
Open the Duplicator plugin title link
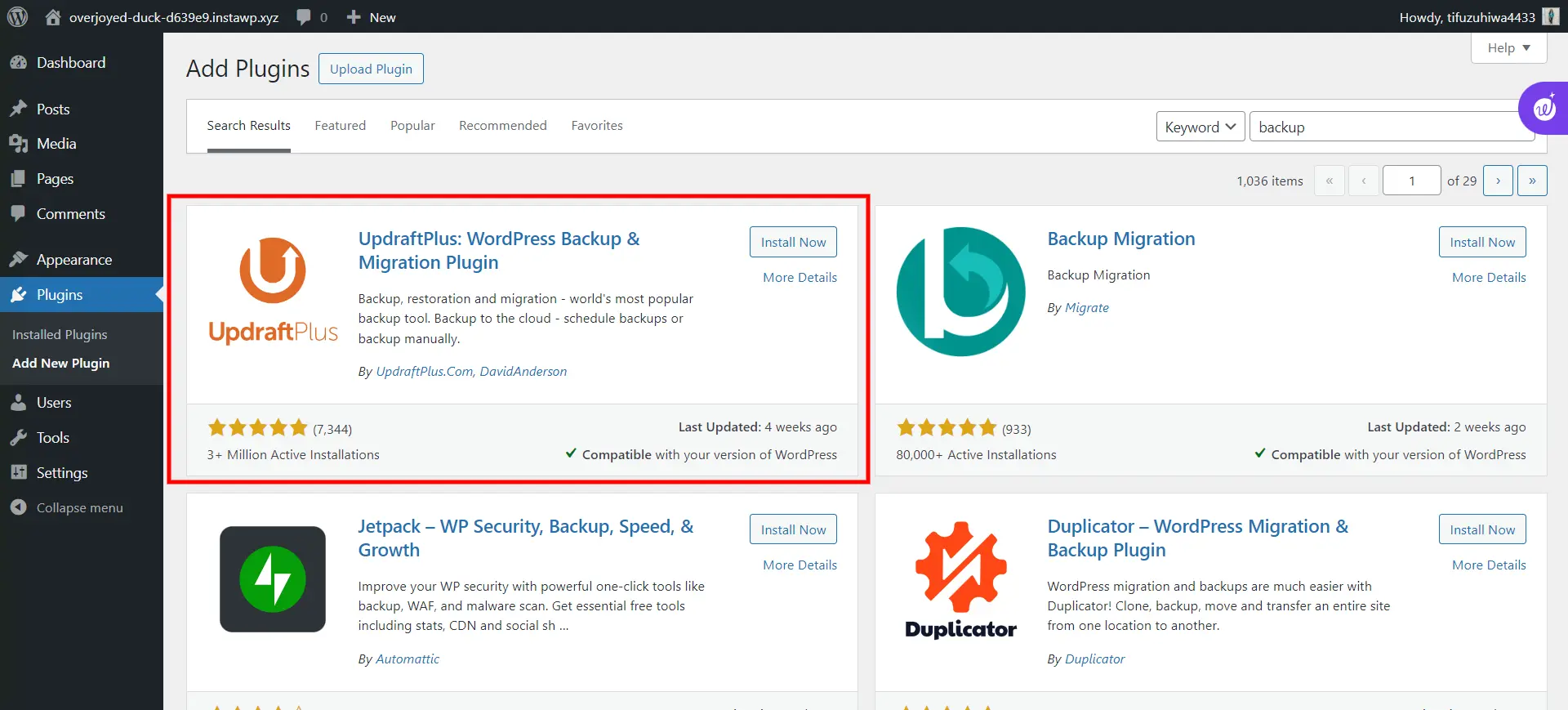click(x=1198, y=538)
